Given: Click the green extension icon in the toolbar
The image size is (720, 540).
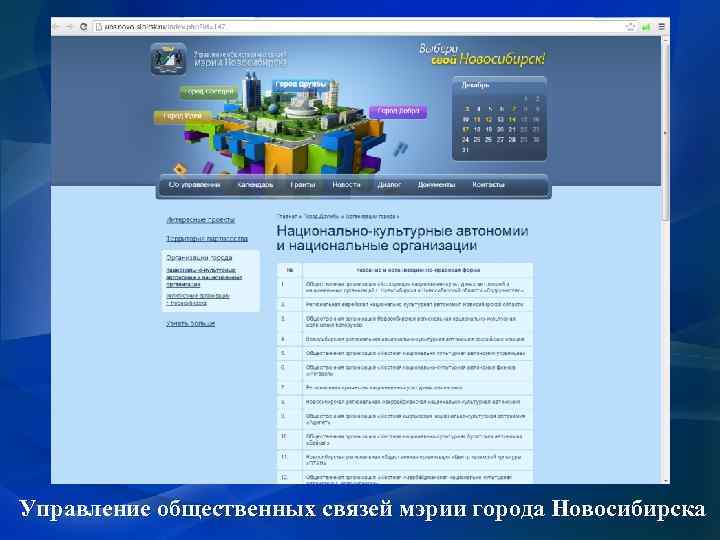Looking at the screenshot, I should [x=646, y=27].
